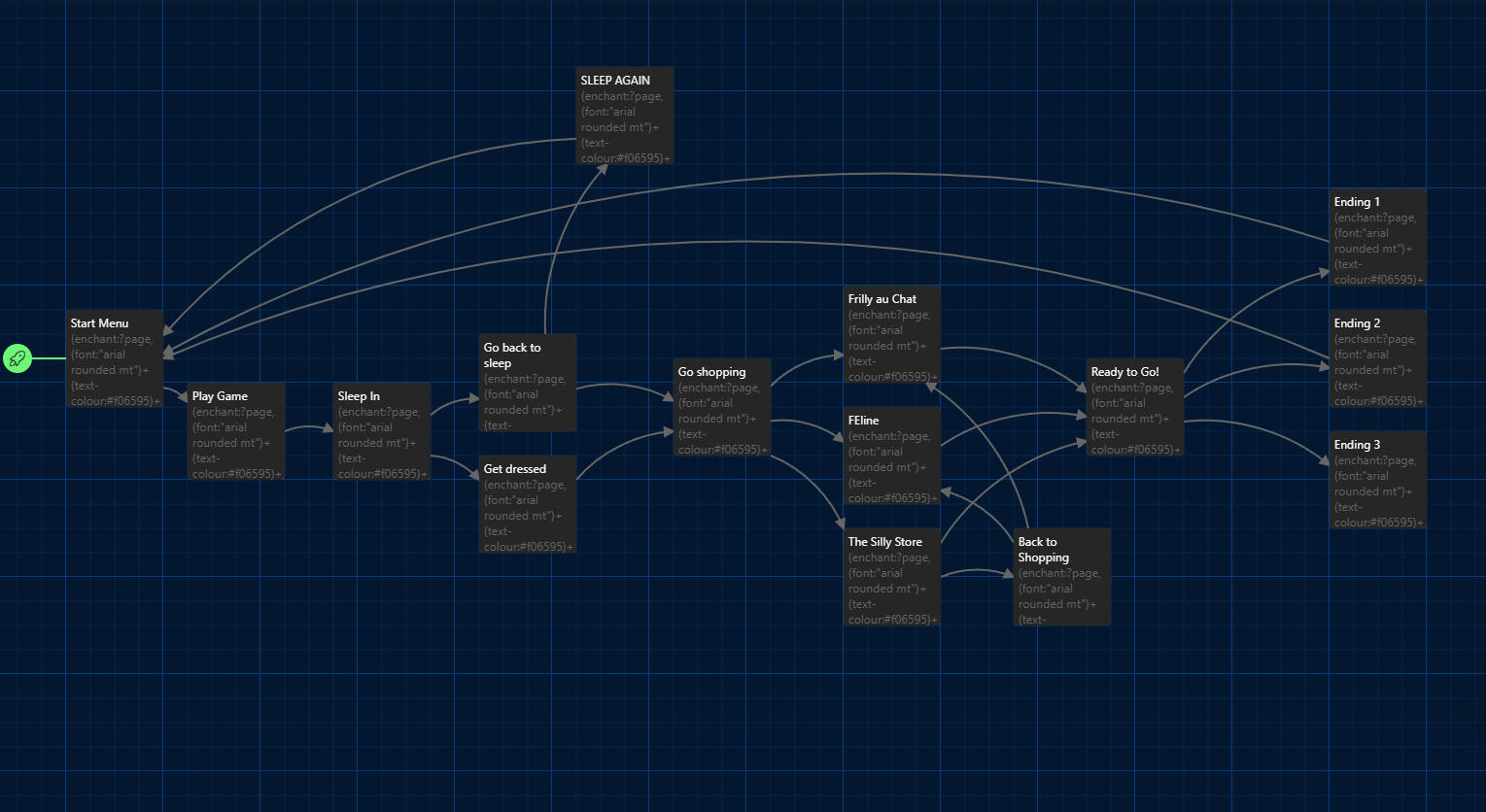The width and height of the screenshot is (1486, 812).
Task: Click the Sleep In passage
Action: click(382, 431)
